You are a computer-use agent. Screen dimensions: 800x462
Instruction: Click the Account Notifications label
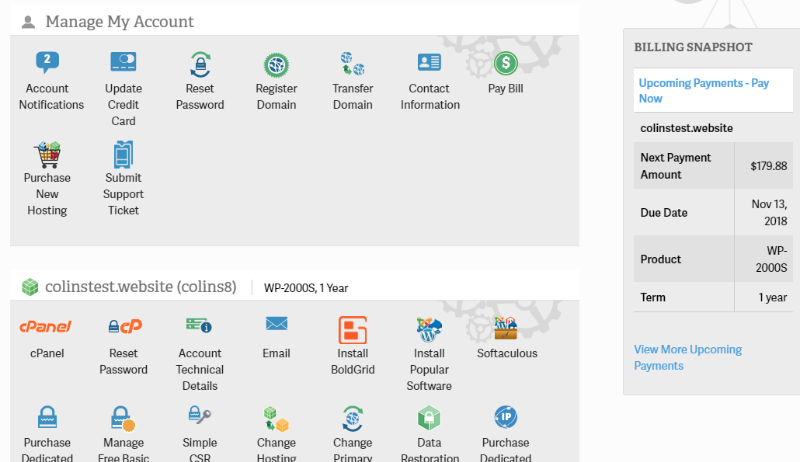coord(51,96)
